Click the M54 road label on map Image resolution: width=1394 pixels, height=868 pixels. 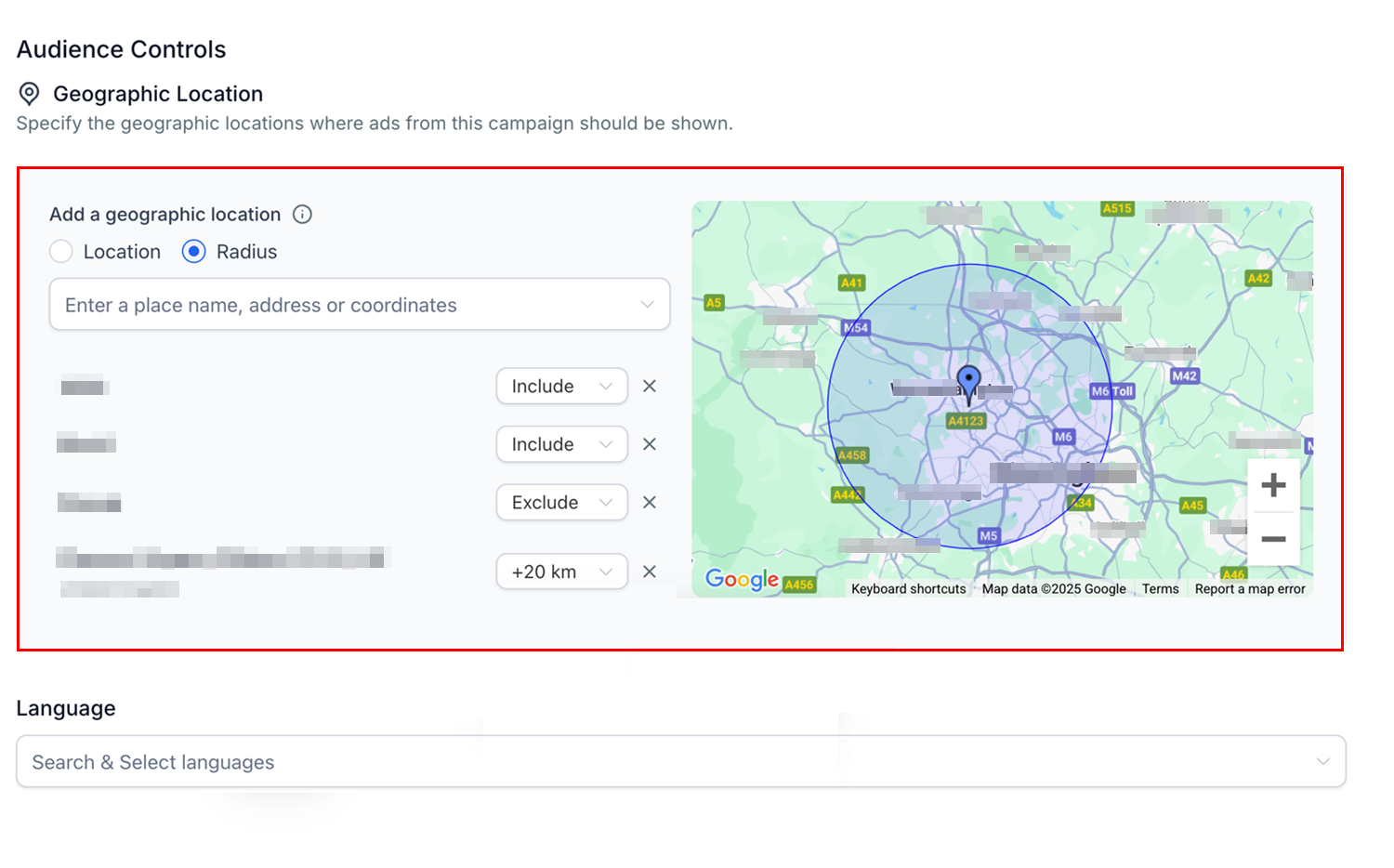tap(856, 327)
